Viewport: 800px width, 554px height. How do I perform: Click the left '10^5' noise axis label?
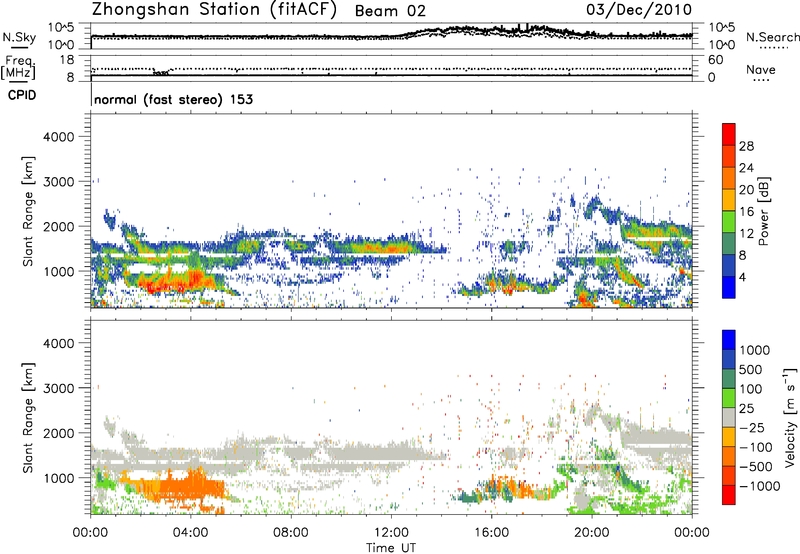(61, 27)
